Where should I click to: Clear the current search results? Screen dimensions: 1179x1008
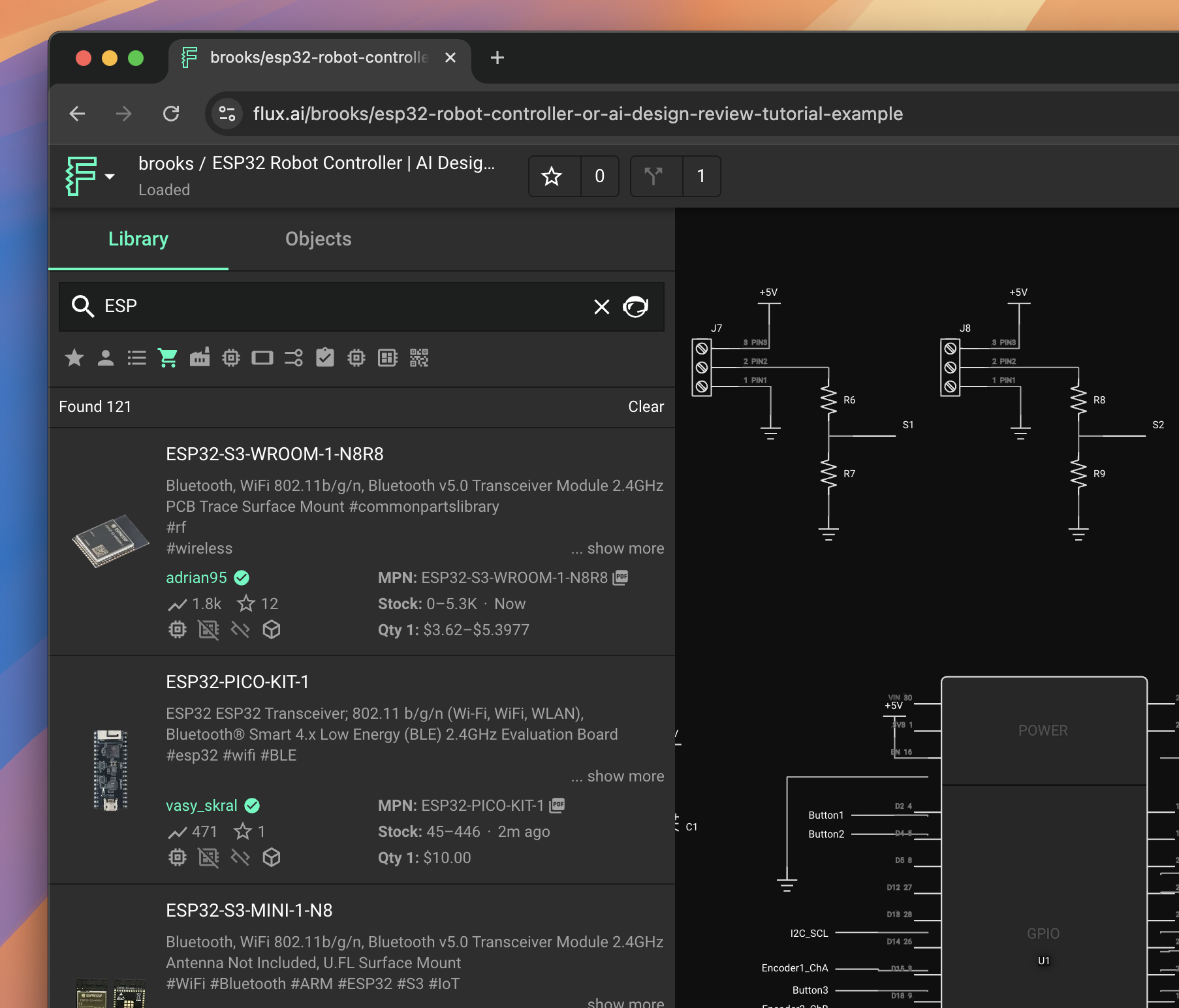646,406
